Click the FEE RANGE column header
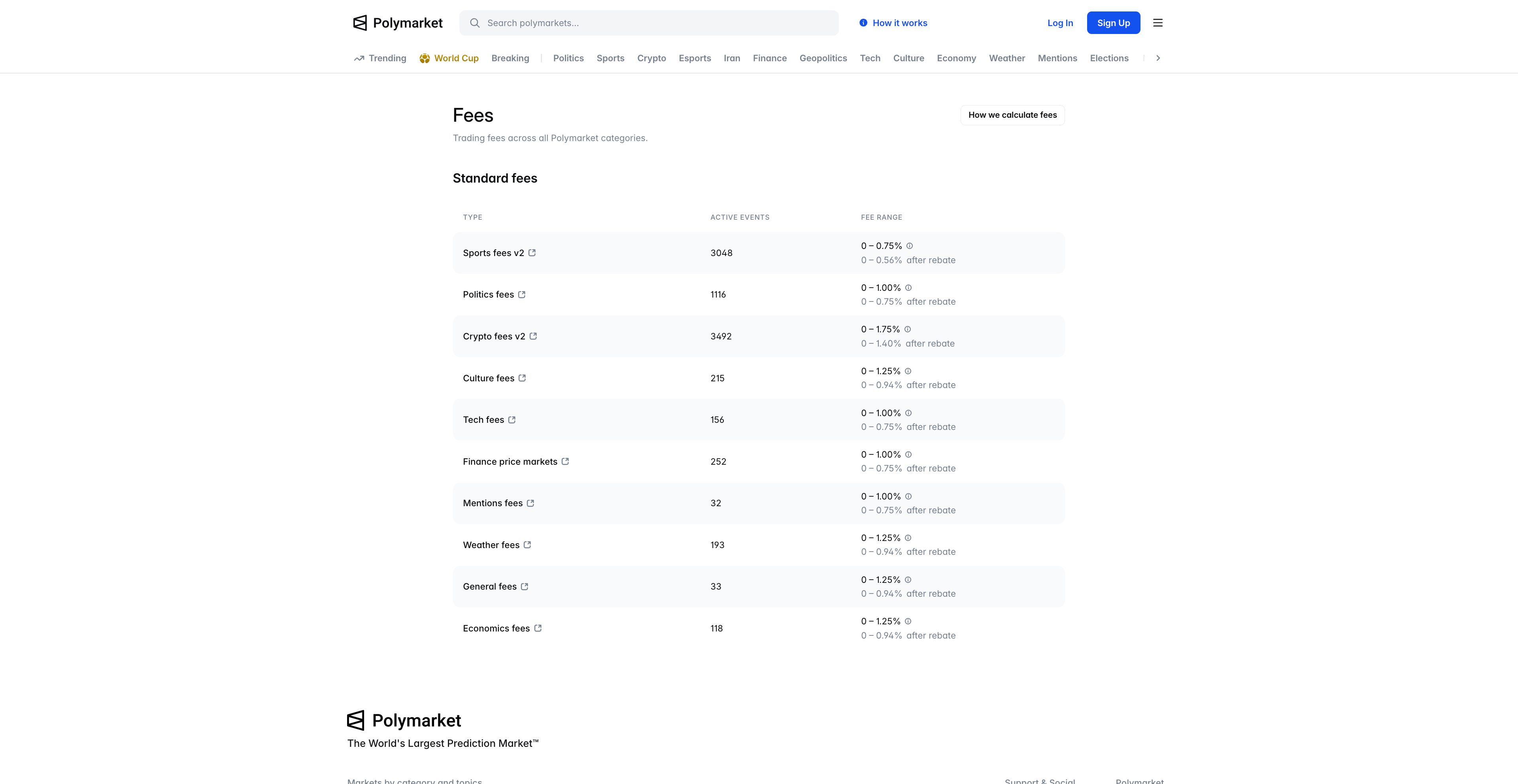Image resolution: width=1518 pixels, height=784 pixels. pos(881,217)
